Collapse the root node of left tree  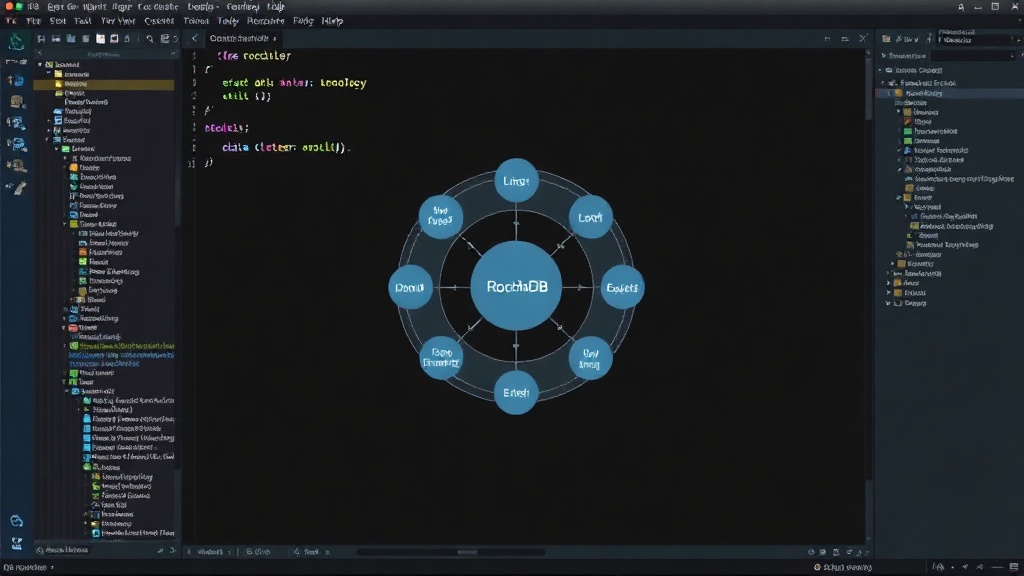tap(40, 65)
